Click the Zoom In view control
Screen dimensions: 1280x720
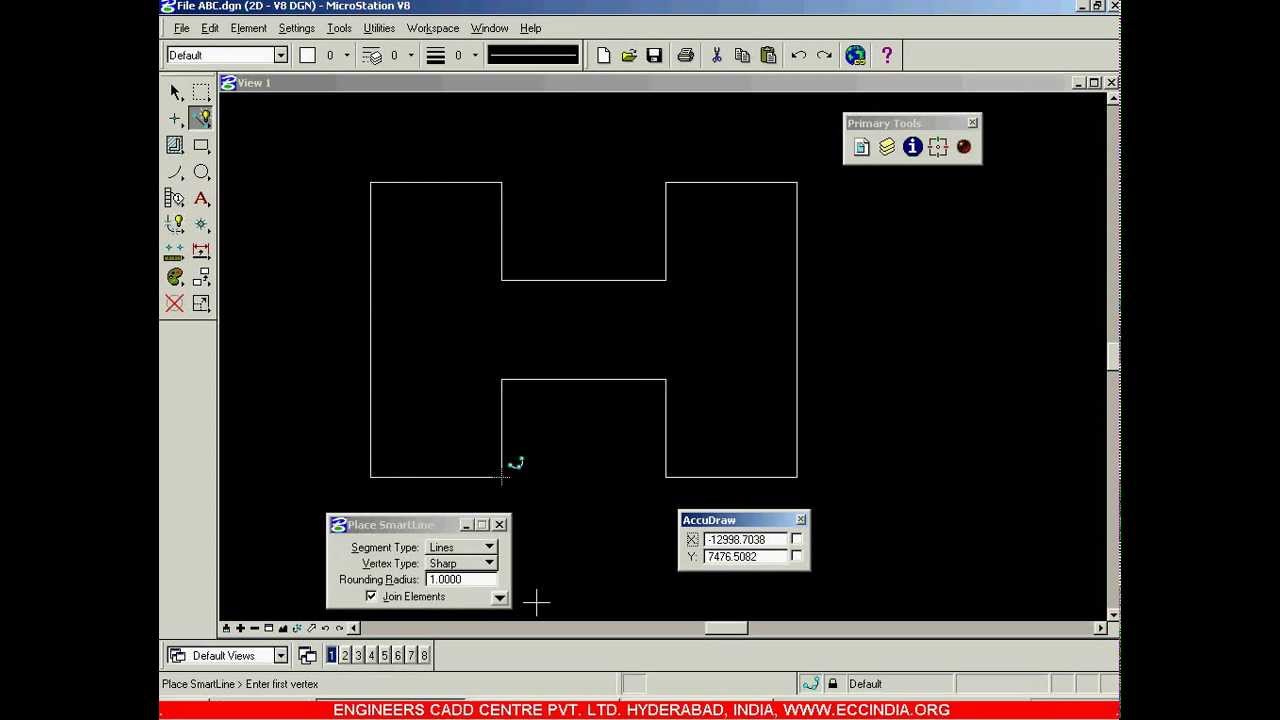click(240, 628)
